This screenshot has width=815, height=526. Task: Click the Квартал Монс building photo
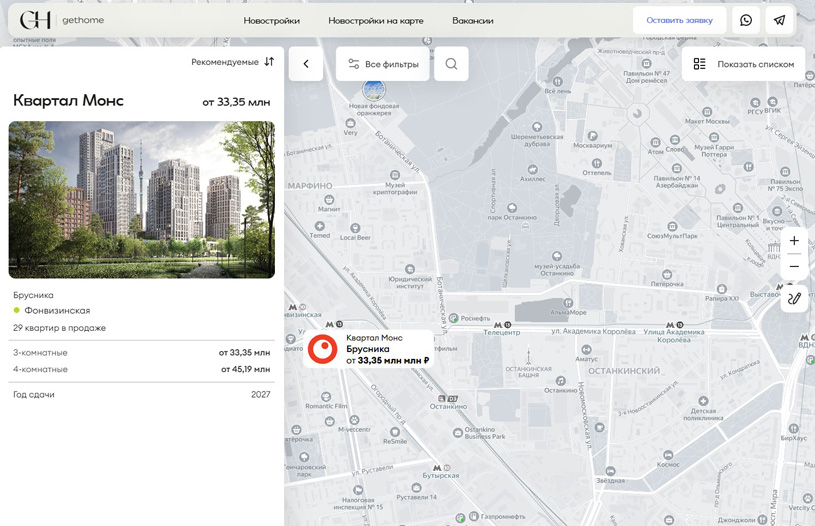tap(141, 199)
